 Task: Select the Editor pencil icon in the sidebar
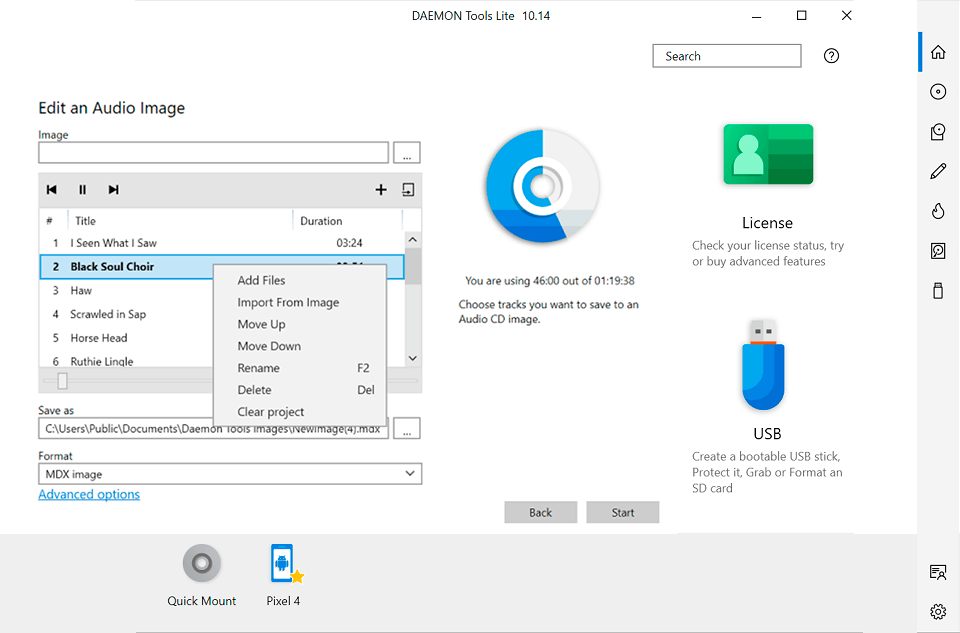(x=937, y=170)
